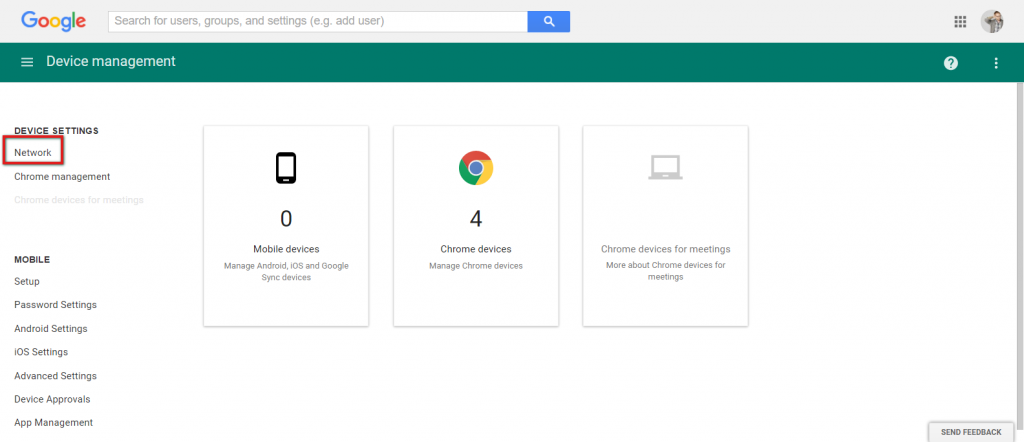Open Chrome management settings
This screenshot has width=1024, height=442.
[x=62, y=176]
